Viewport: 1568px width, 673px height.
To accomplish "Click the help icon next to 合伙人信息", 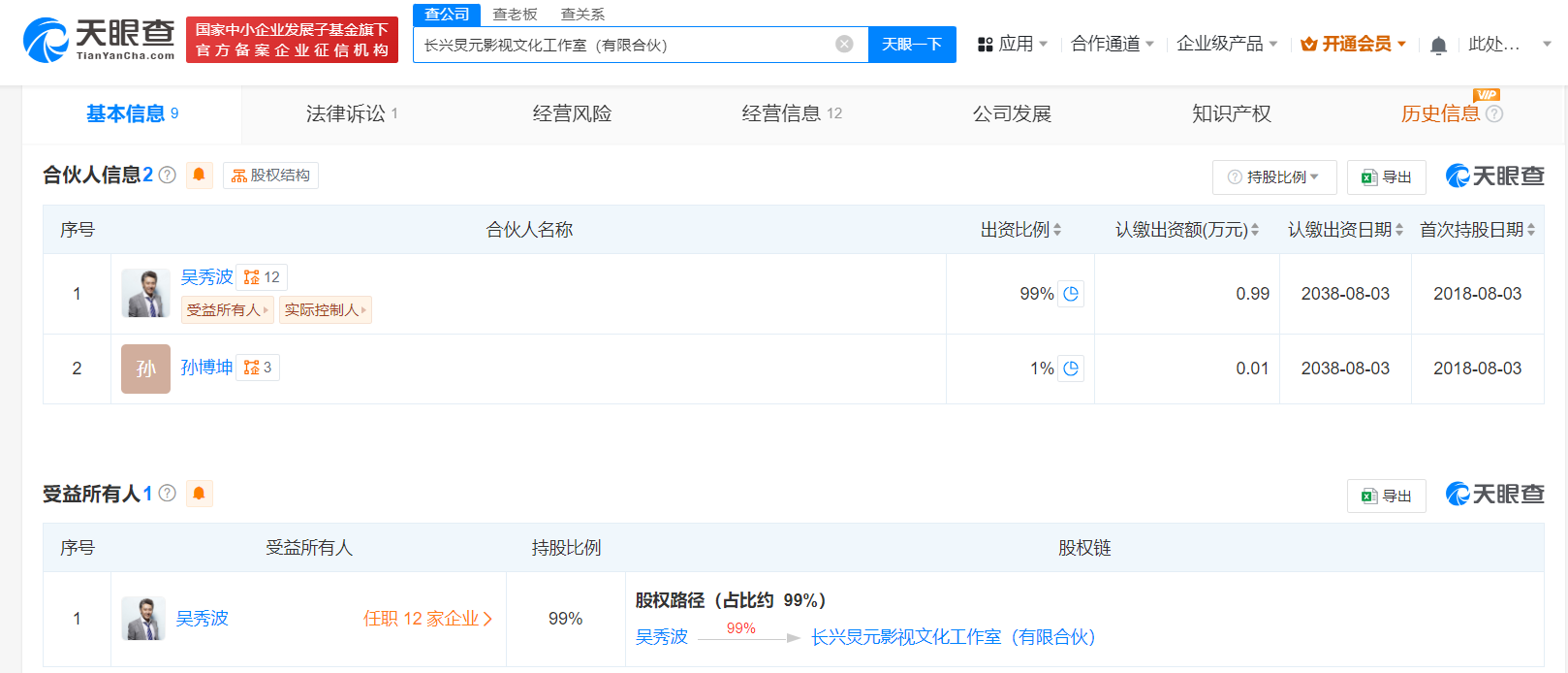I will click(168, 175).
